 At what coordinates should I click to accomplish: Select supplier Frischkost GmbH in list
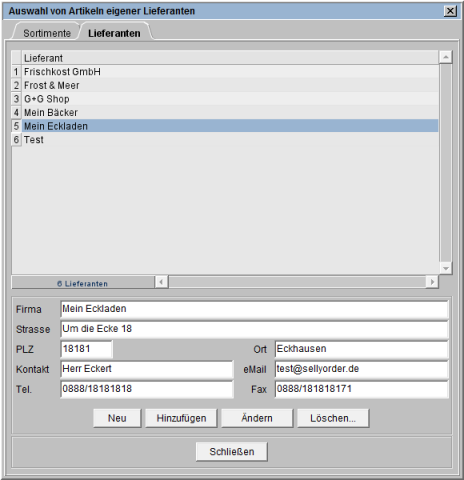230,72
